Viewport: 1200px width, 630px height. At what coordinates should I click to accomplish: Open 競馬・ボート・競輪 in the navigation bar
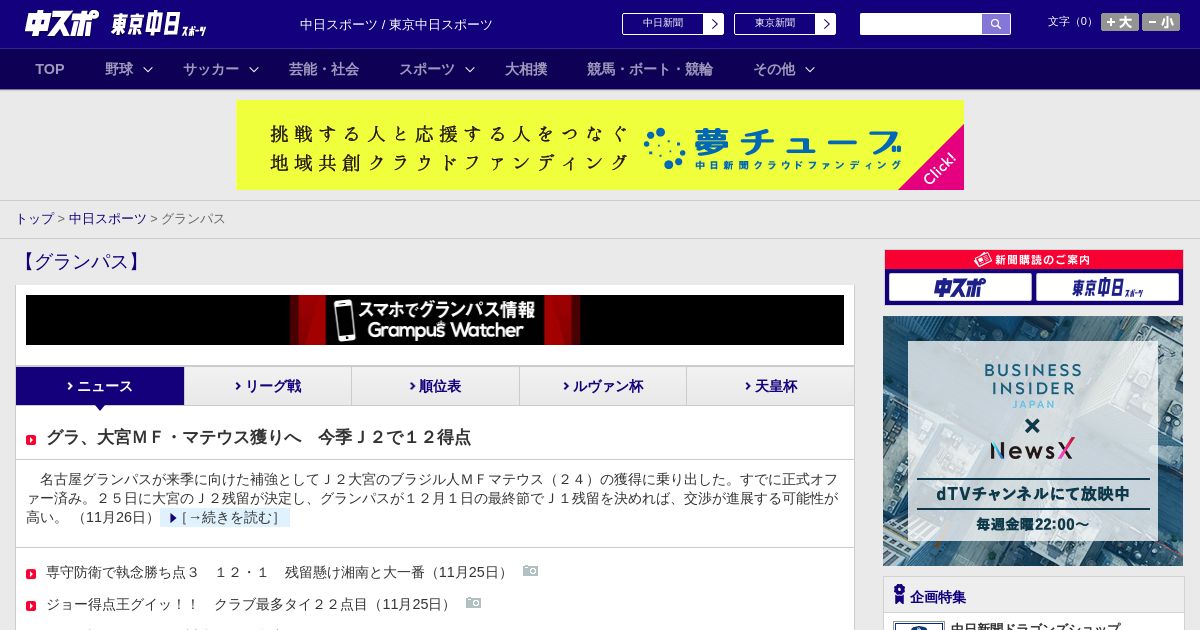[x=650, y=69]
